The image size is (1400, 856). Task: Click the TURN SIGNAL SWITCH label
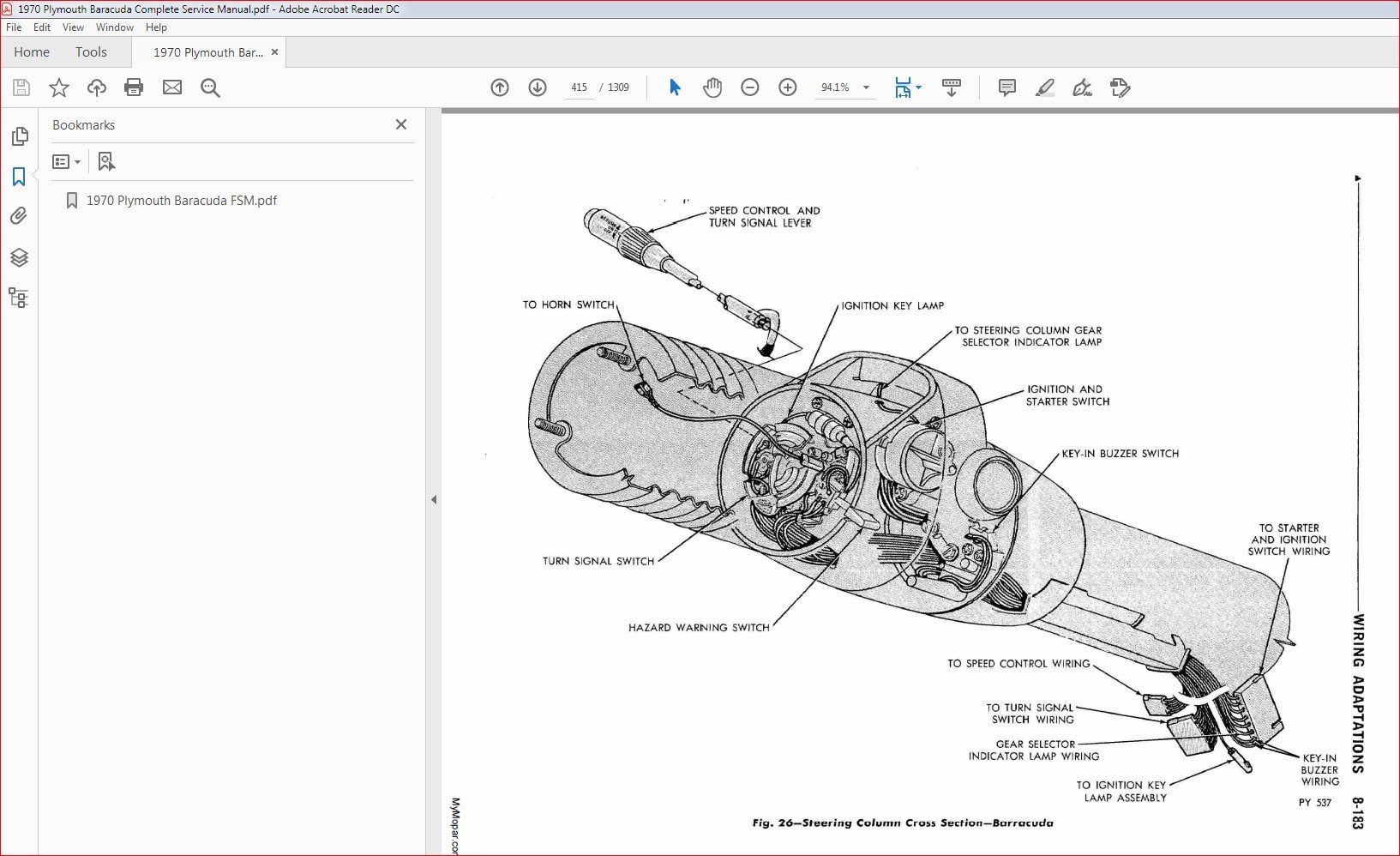click(x=598, y=561)
